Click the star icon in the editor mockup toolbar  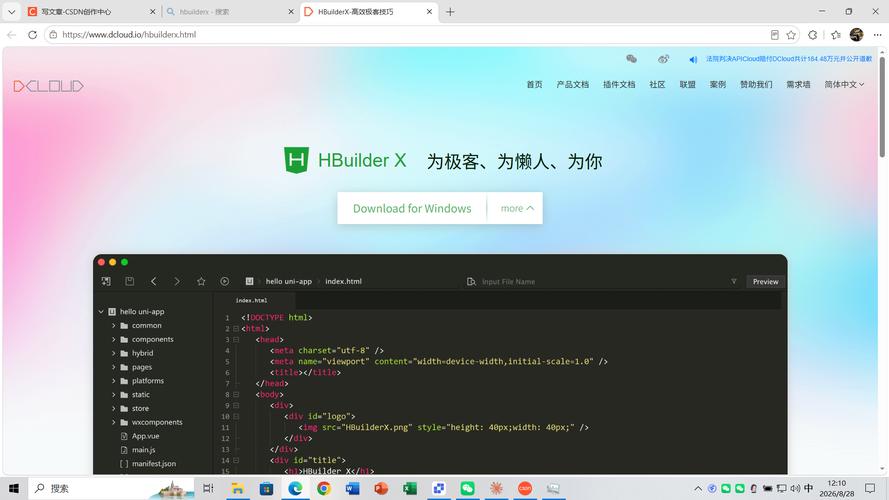point(201,281)
